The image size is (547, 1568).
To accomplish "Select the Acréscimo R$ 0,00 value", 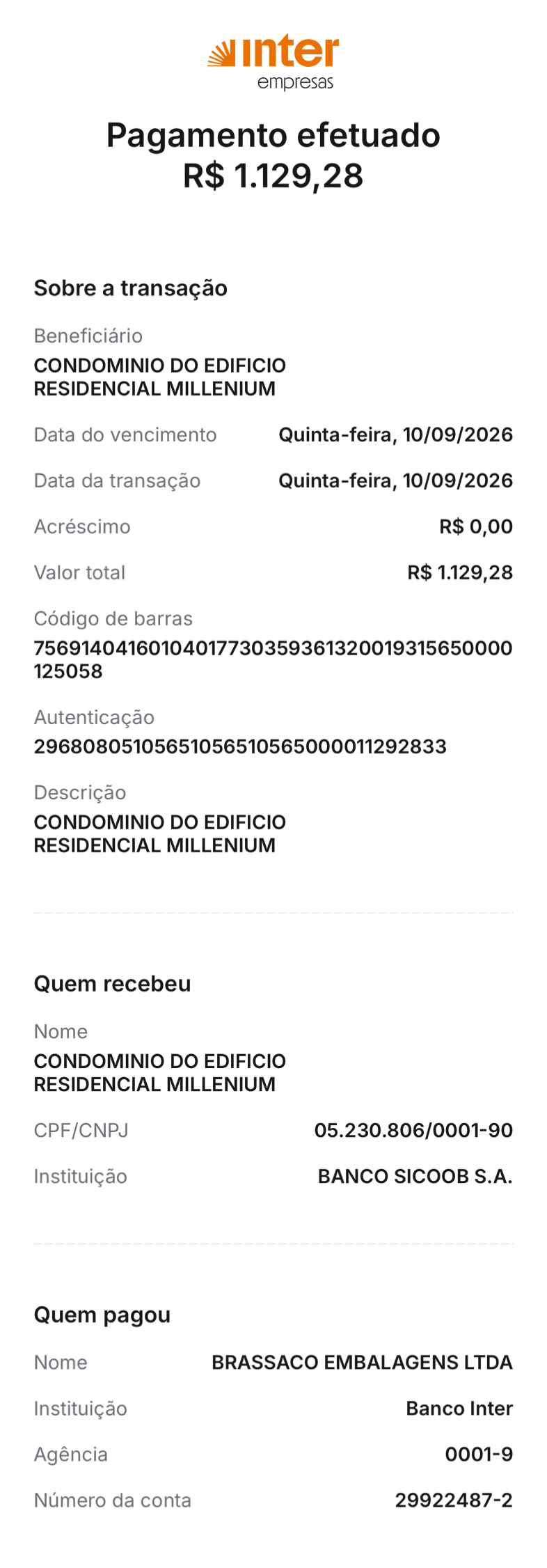I will pyautogui.click(x=476, y=526).
